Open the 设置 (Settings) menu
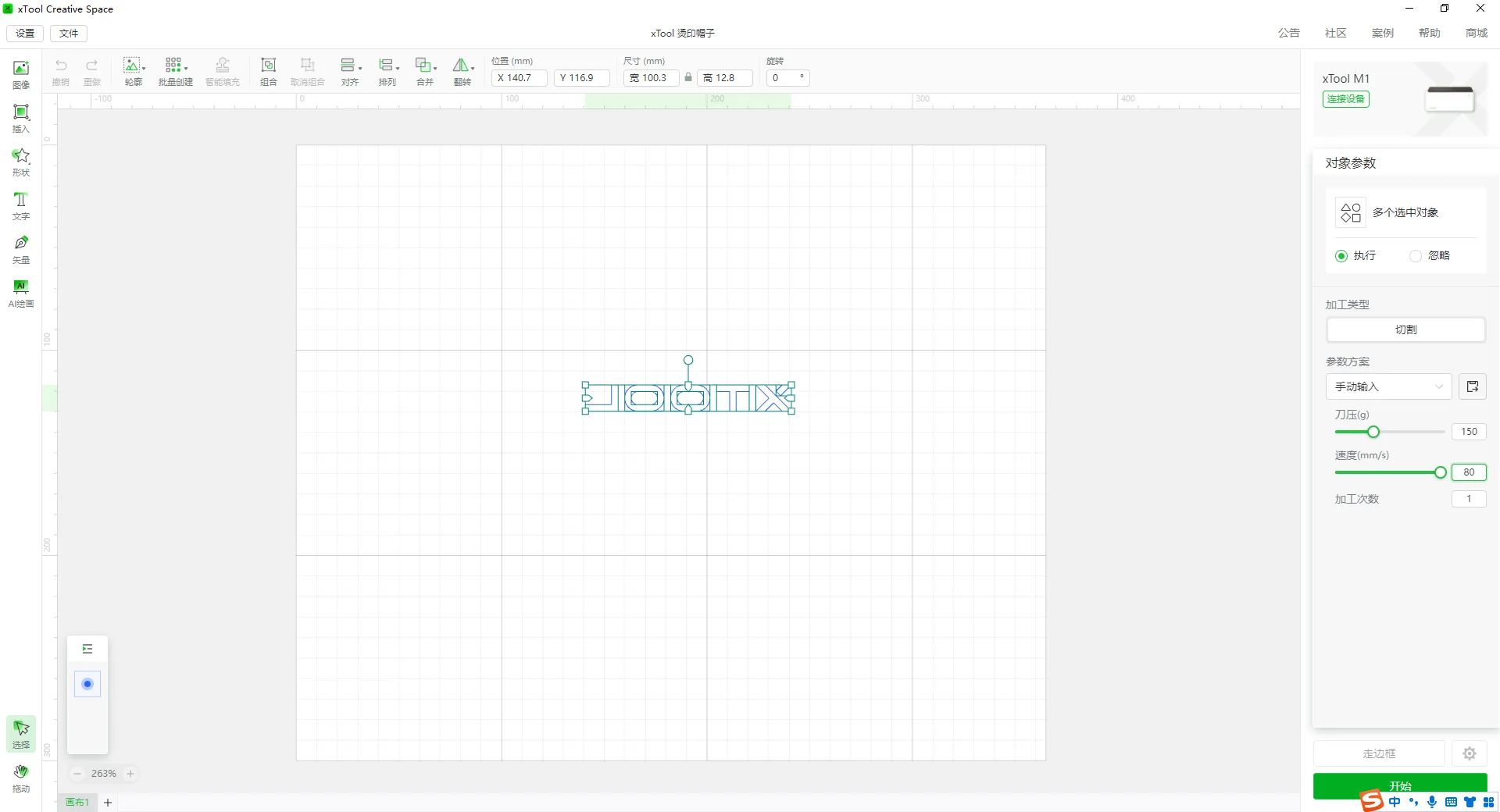 coord(25,33)
